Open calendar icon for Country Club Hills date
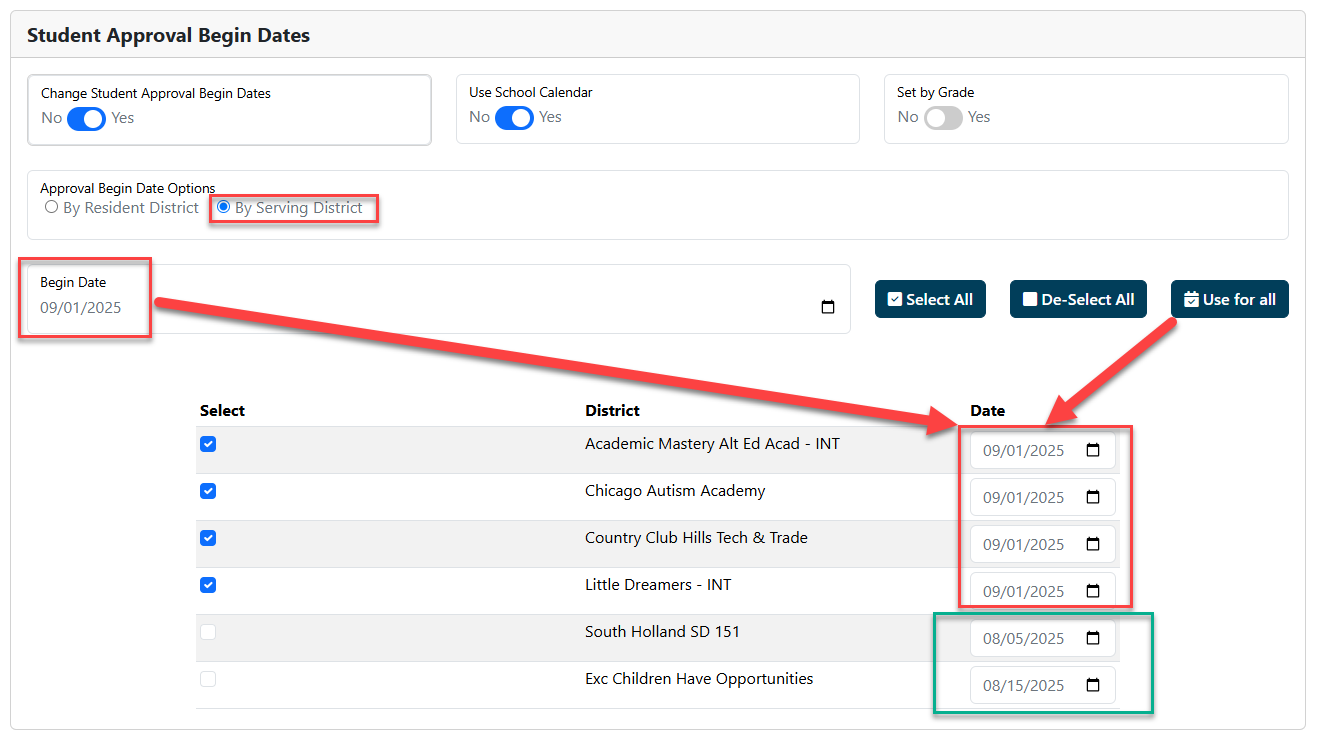 [x=1093, y=544]
